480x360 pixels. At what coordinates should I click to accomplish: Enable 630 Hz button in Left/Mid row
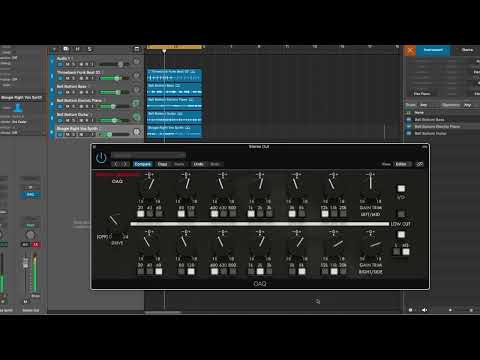(224, 214)
